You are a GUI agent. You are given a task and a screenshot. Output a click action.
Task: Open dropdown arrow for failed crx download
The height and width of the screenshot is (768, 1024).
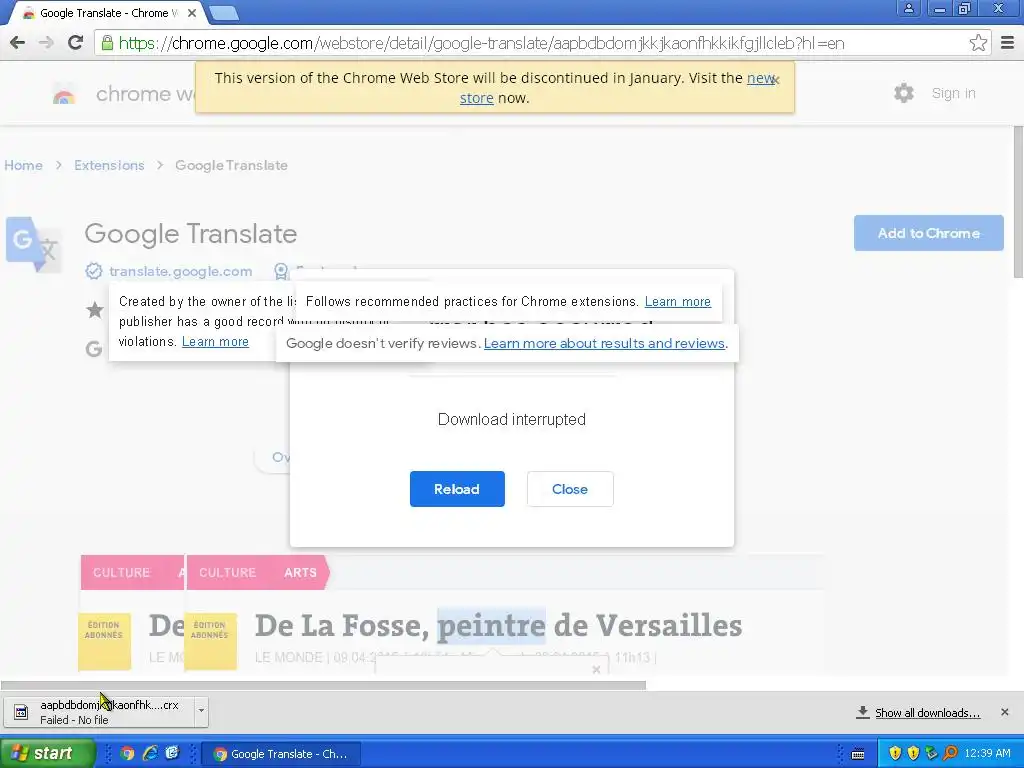tap(201, 711)
